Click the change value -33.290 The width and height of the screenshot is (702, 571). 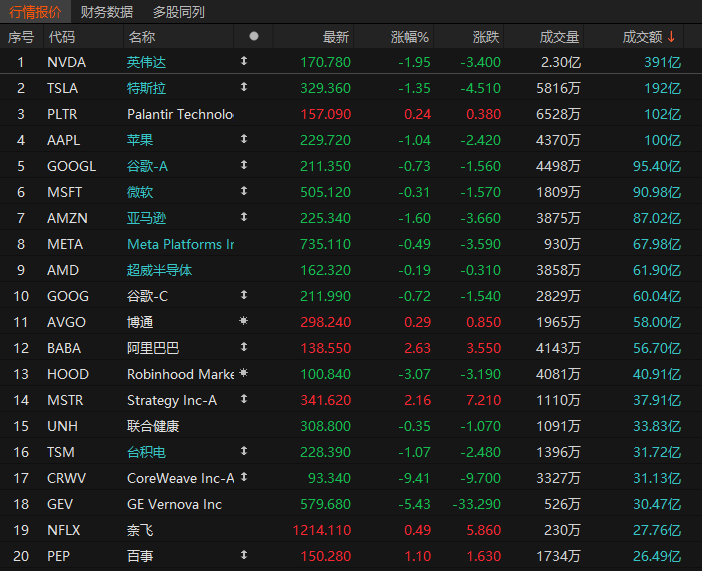[x=476, y=504]
